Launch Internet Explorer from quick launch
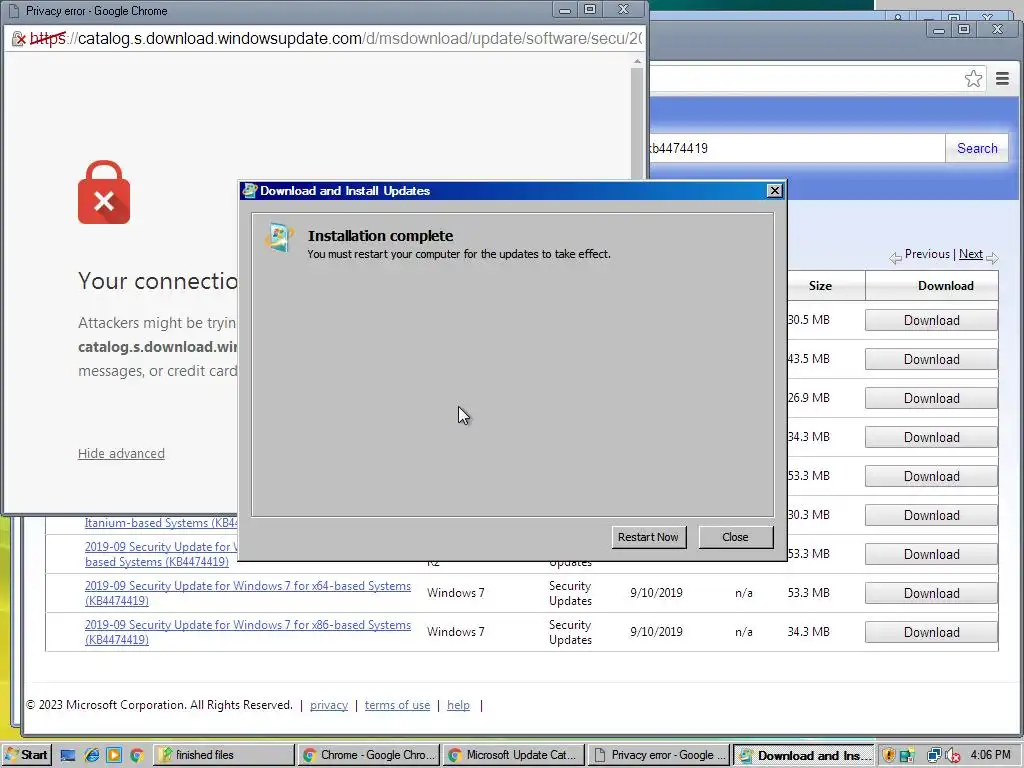The image size is (1024, 768). 91,756
